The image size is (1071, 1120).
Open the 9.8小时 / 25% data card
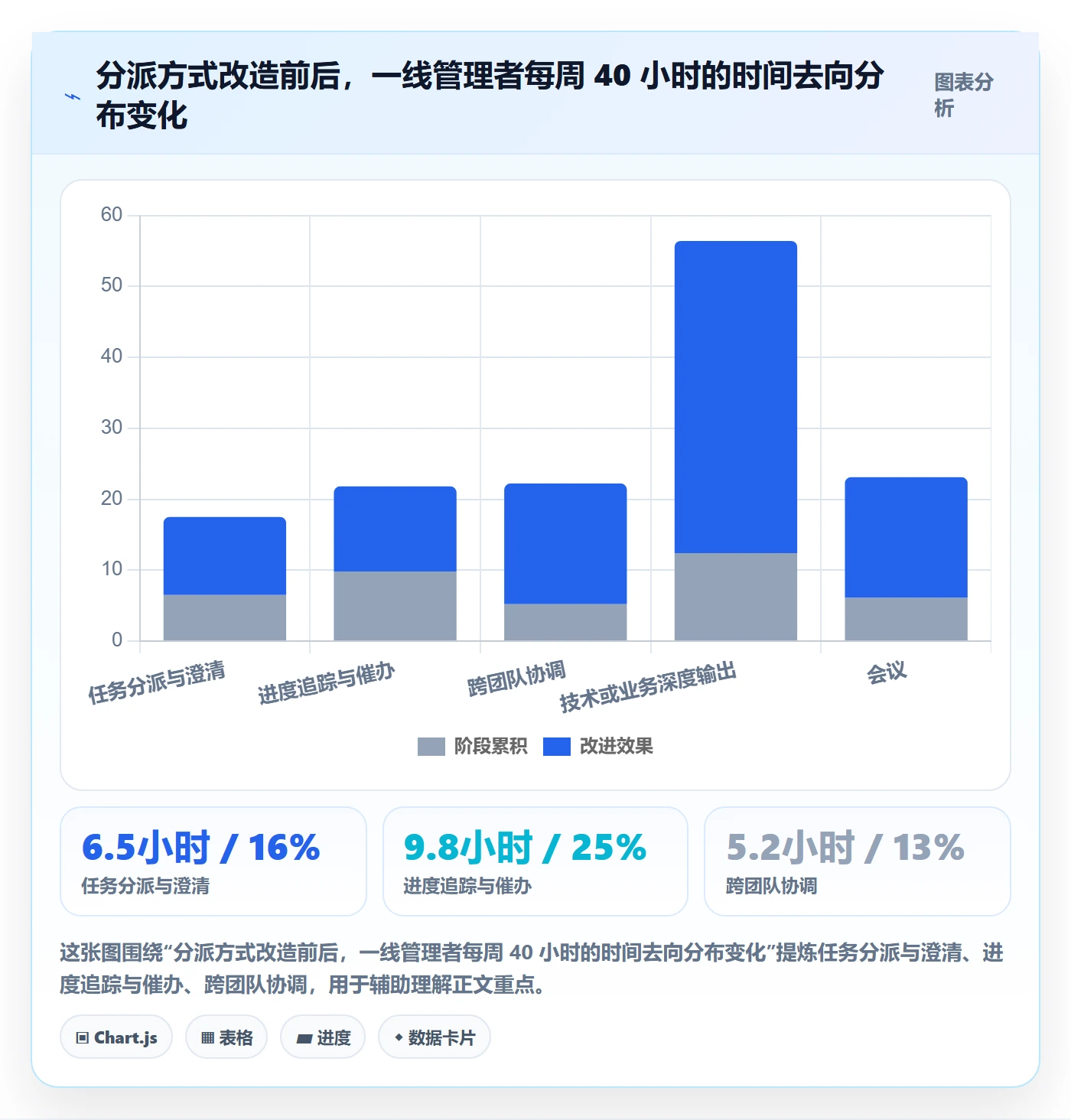coord(535,861)
